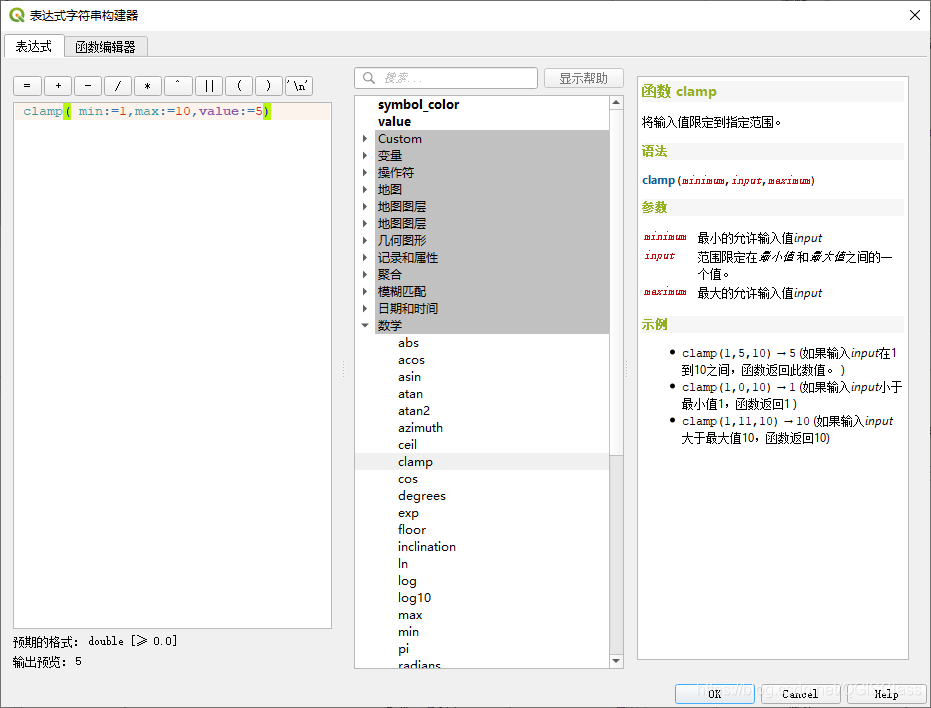
Task: Click the close parenthesis icon
Action: coord(268,85)
